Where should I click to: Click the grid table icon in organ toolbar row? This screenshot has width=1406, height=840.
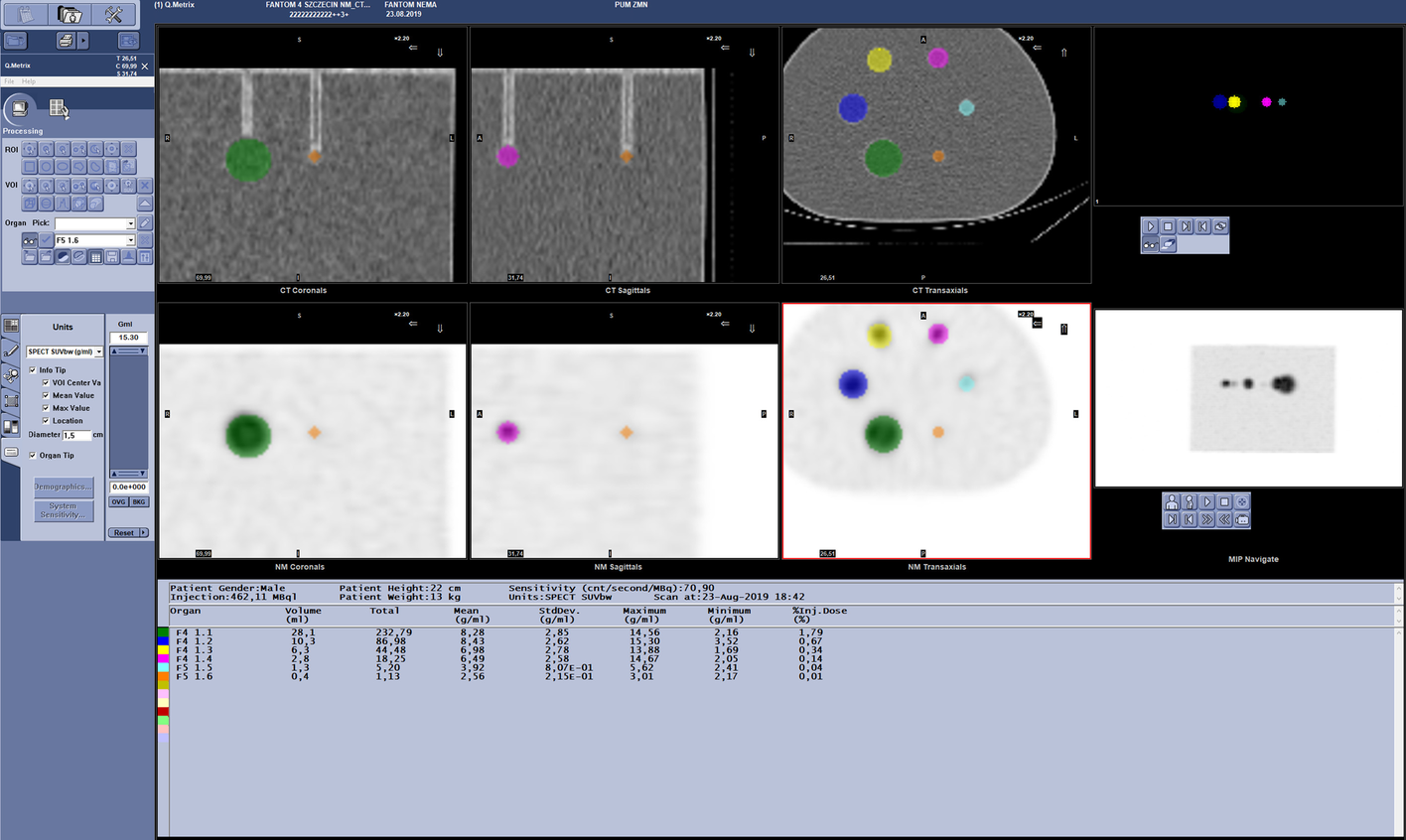click(x=95, y=257)
